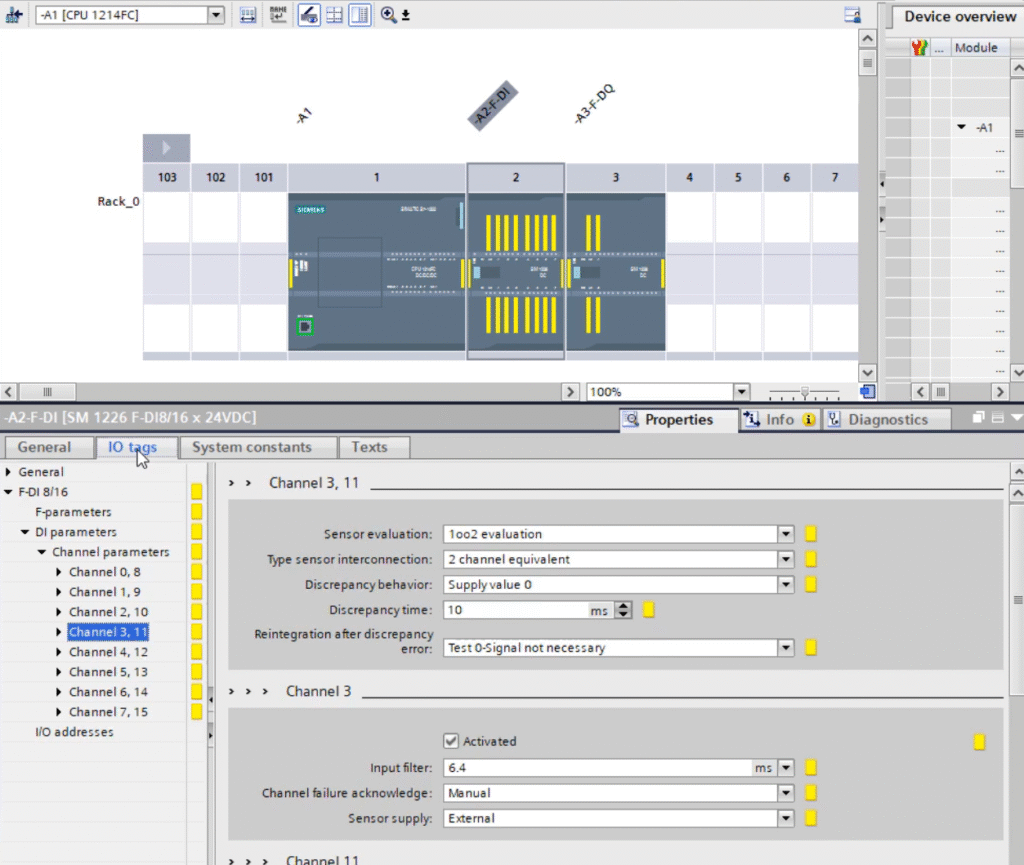Uncheck the Activated checkbox for Channel 3

pos(451,741)
